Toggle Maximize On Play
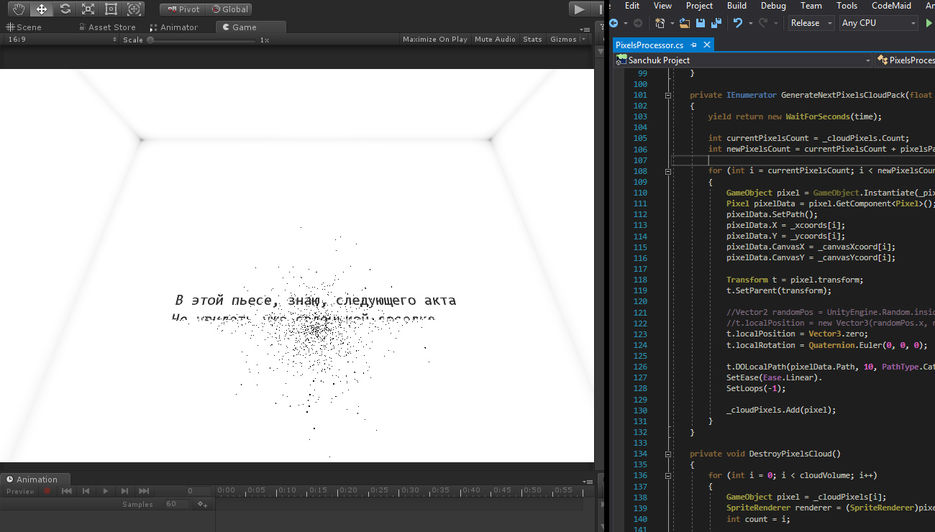This screenshot has width=935, height=532. (434, 40)
